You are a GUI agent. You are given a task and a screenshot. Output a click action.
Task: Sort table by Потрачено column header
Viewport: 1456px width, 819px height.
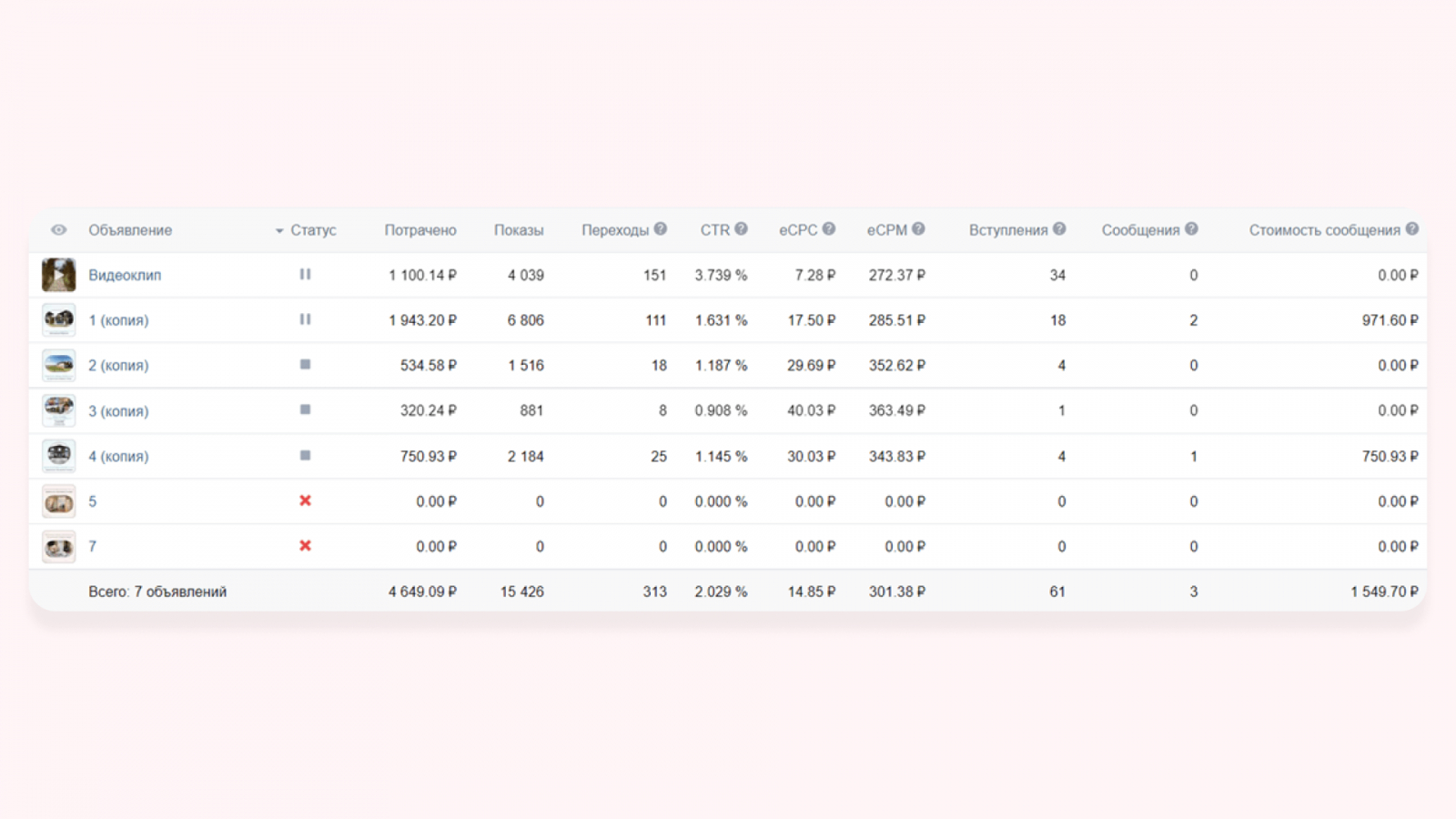(x=420, y=230)
